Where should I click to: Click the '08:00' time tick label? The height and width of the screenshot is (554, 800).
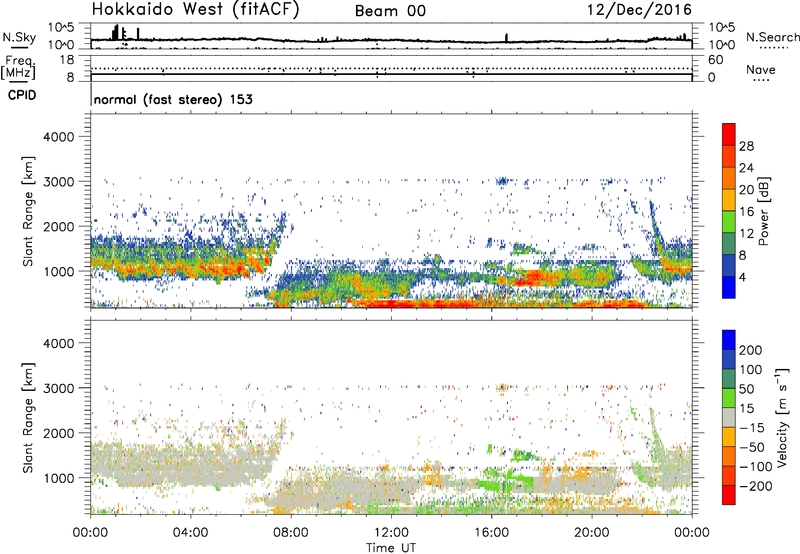[x=291, y=533]
